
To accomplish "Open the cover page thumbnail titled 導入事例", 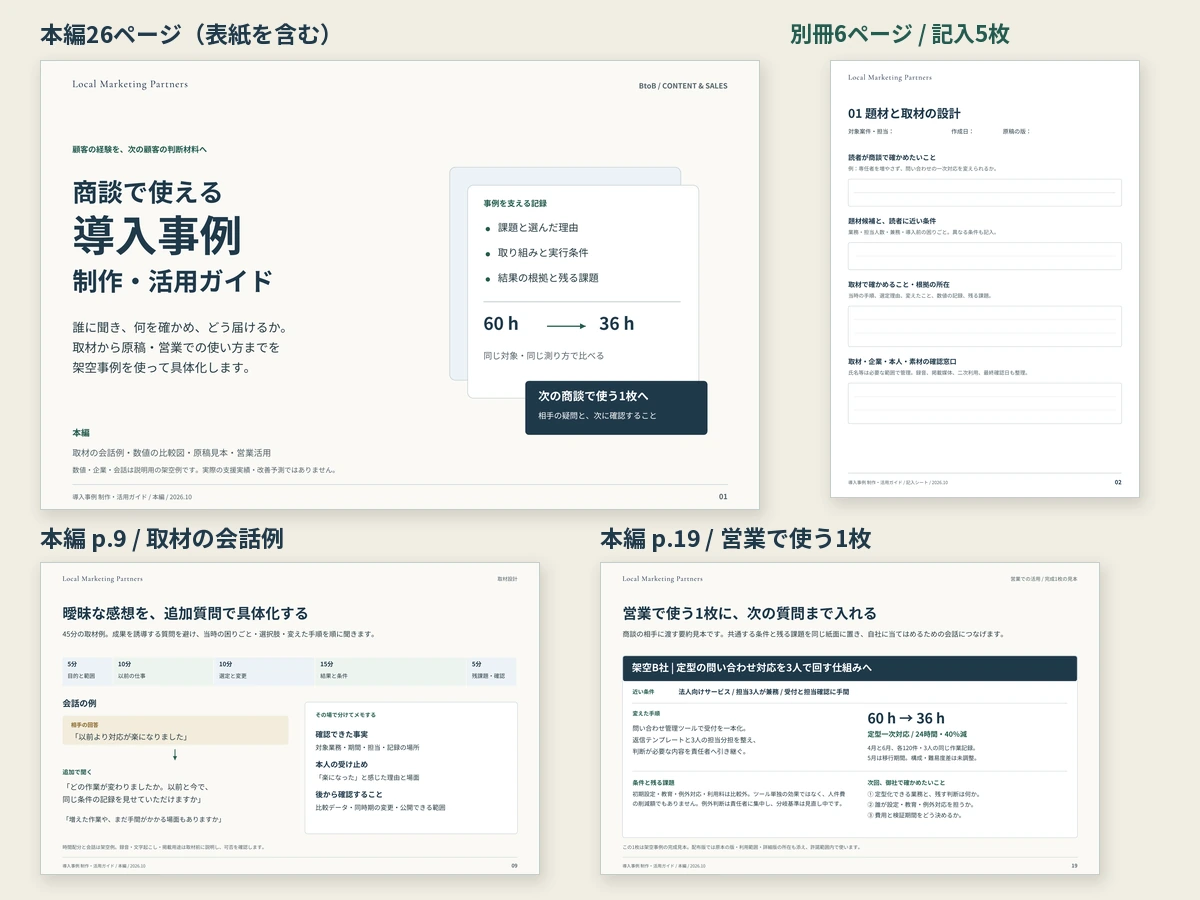I will [400, 285].
